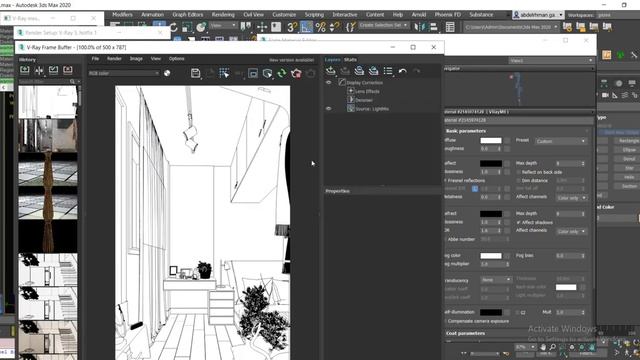Click the link to 3ds Max viewport icon
Viewport: 640px width, 360px height.
click(x=267, y=73)
